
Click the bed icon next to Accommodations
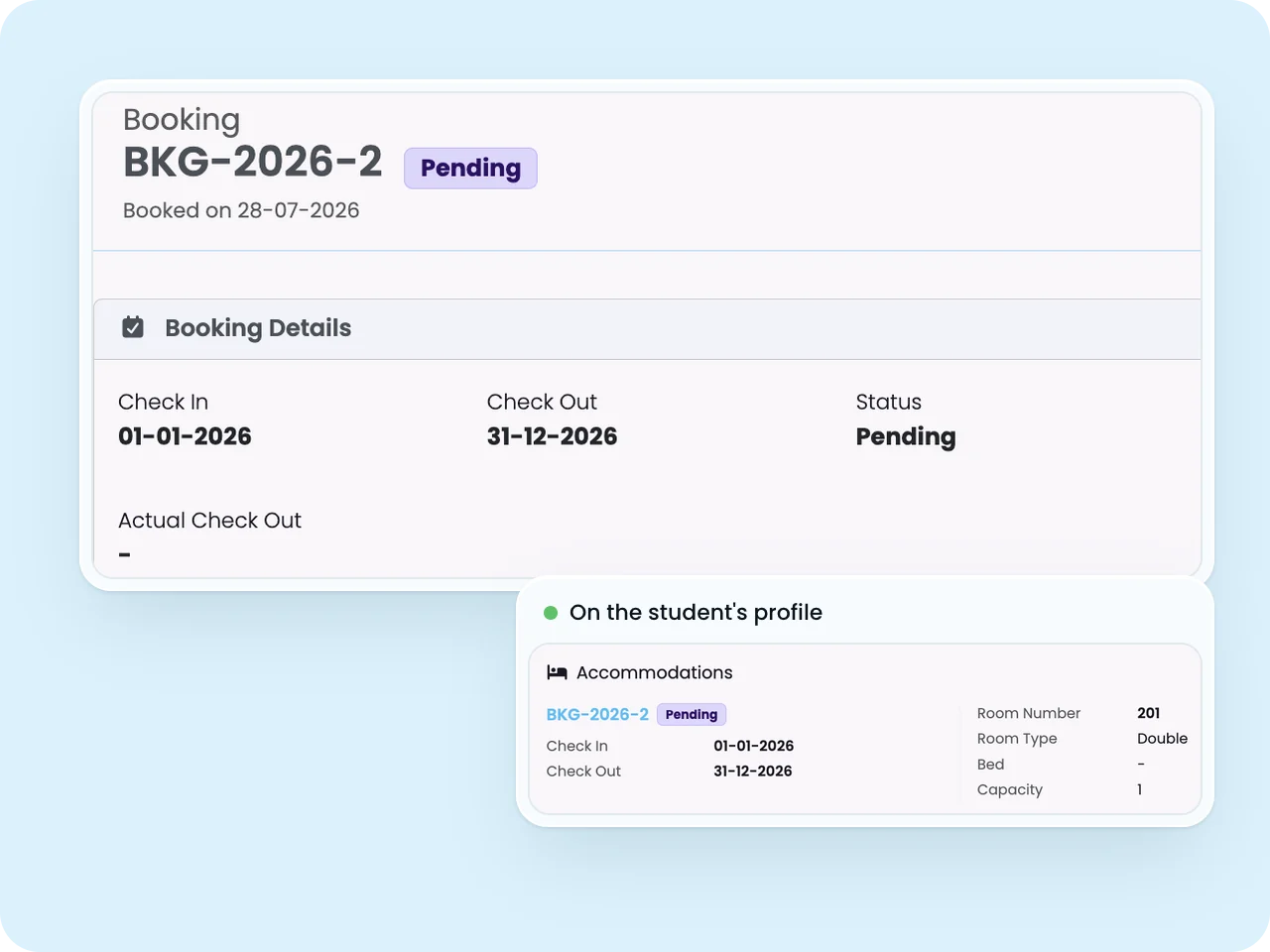[x=557, y=672]
